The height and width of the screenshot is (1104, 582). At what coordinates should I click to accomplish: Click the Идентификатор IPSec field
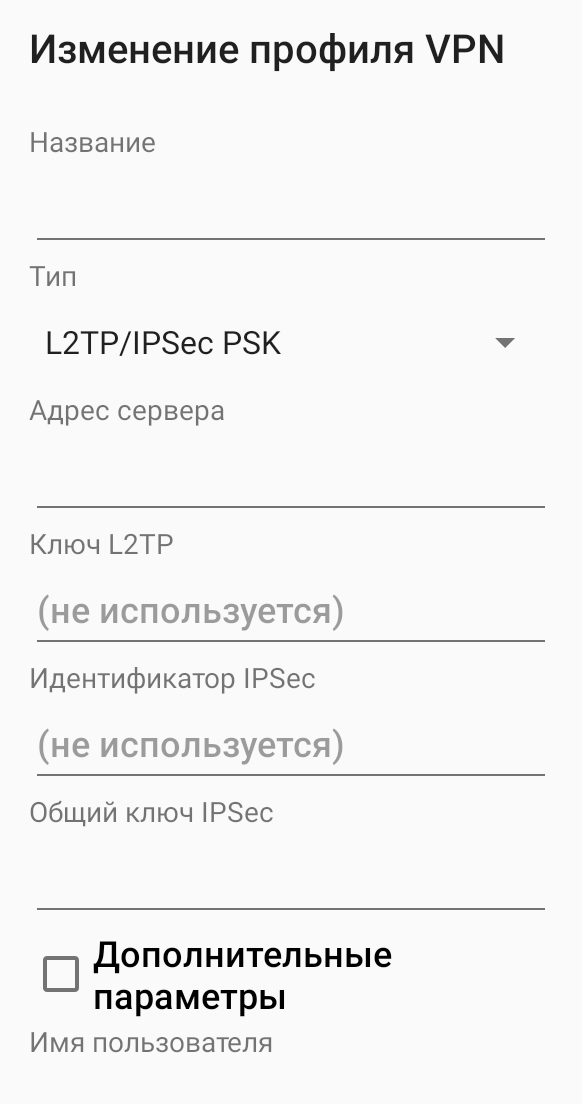coord(290,744)
